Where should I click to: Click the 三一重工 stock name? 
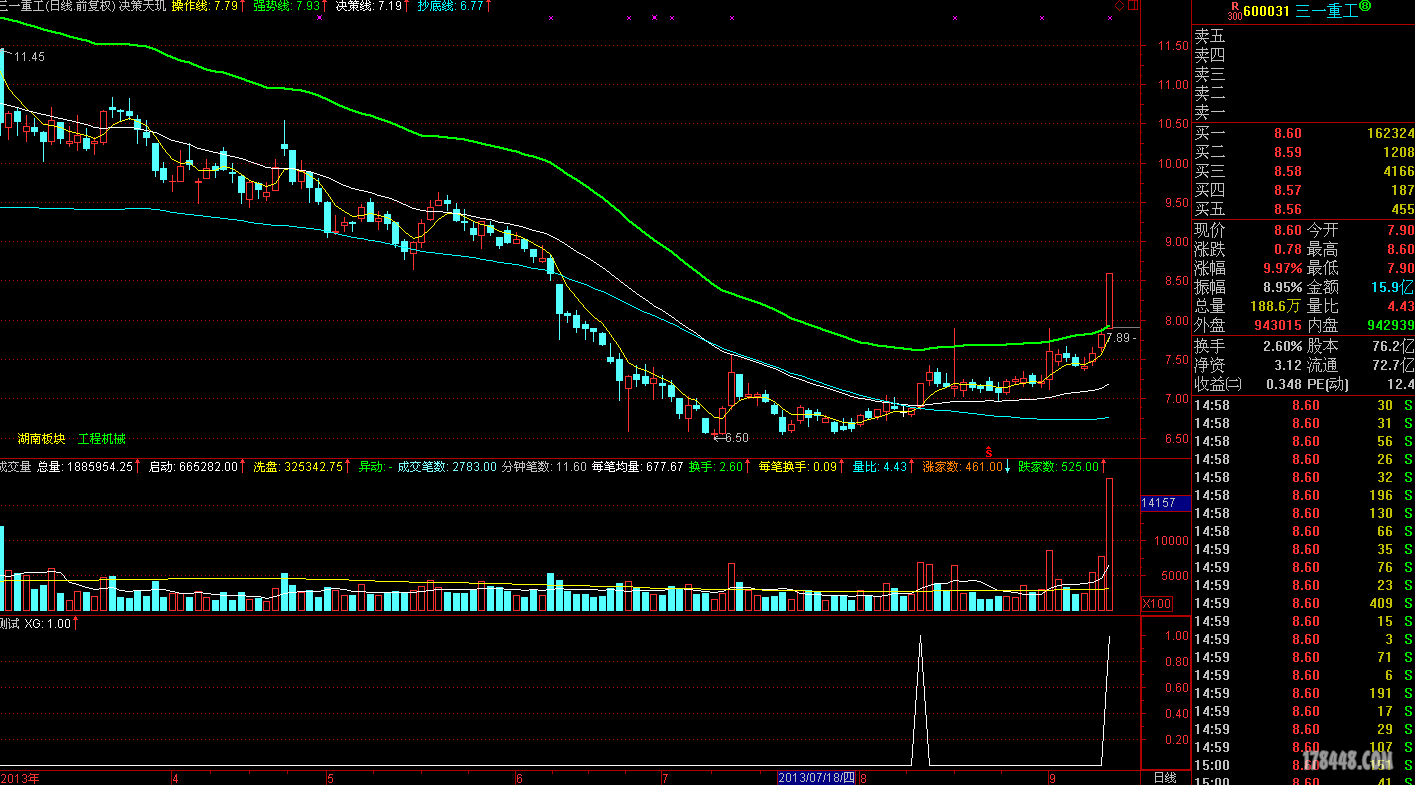click(1326, 11)
